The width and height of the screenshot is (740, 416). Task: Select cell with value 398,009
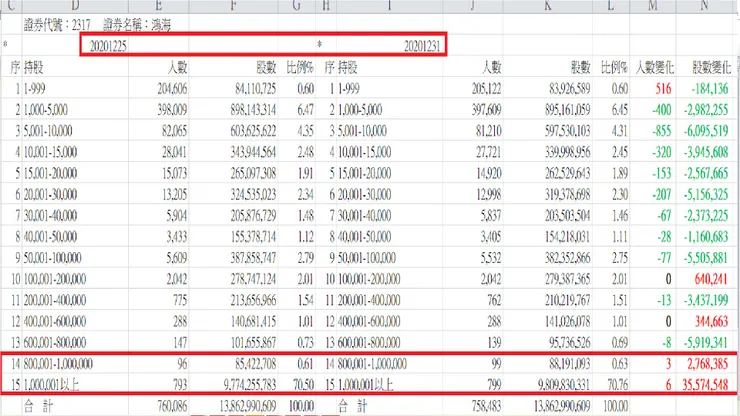172,110
